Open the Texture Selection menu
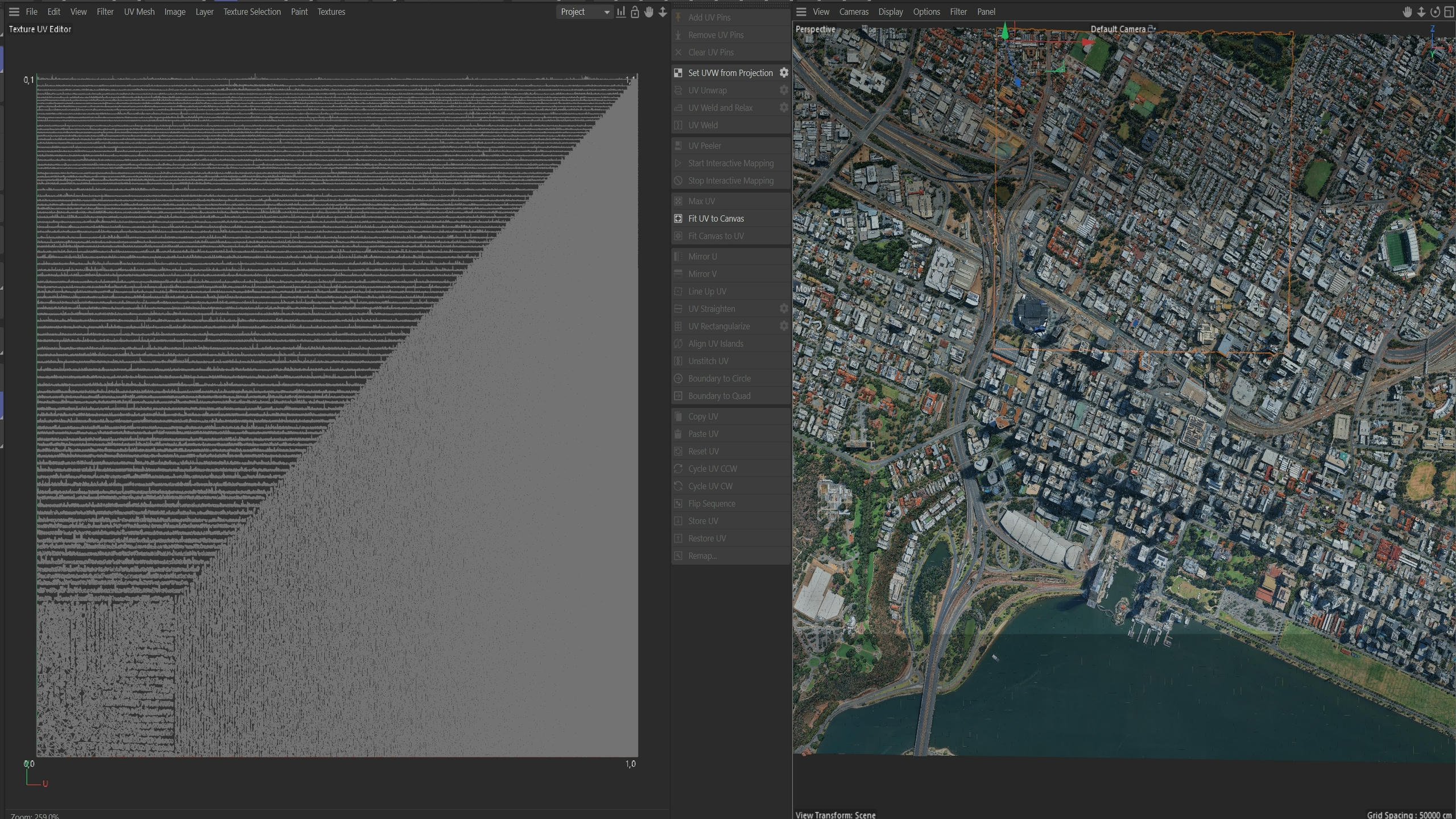 click(x=252, y=12)
